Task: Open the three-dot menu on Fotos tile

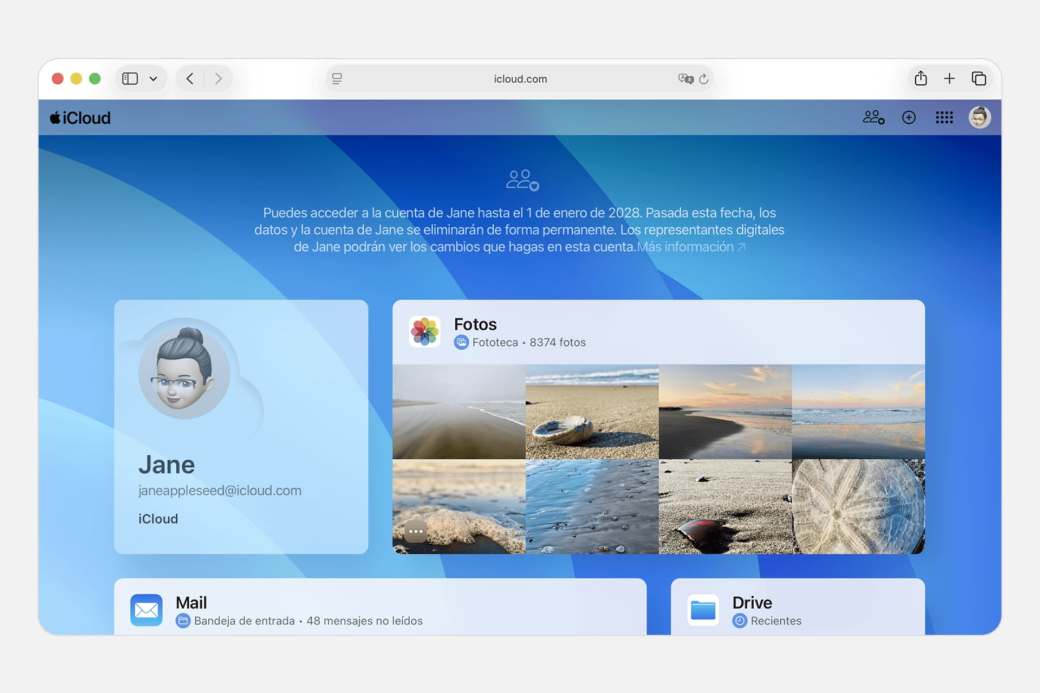Action: click(416, 532)
